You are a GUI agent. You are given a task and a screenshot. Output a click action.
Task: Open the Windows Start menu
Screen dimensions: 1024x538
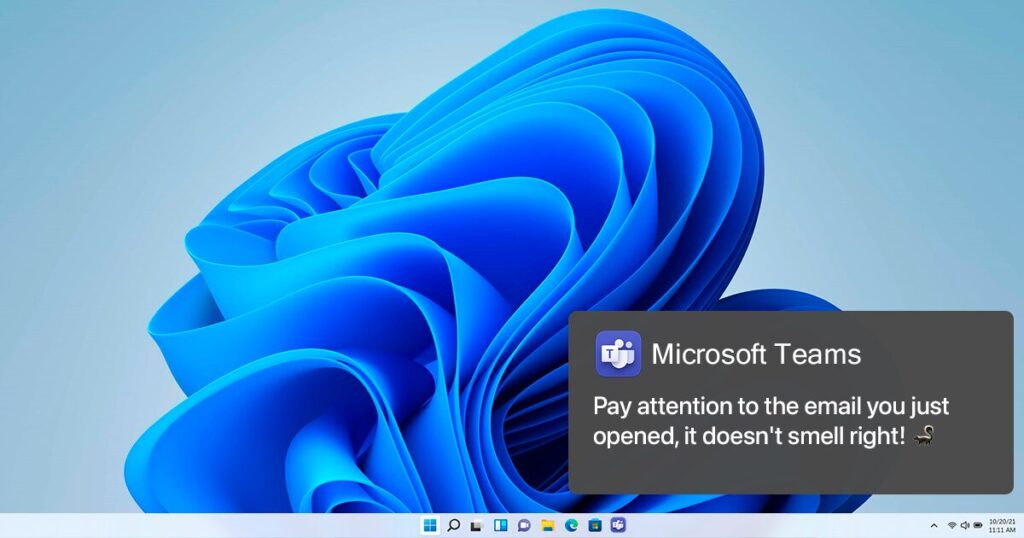pos(430,526)
